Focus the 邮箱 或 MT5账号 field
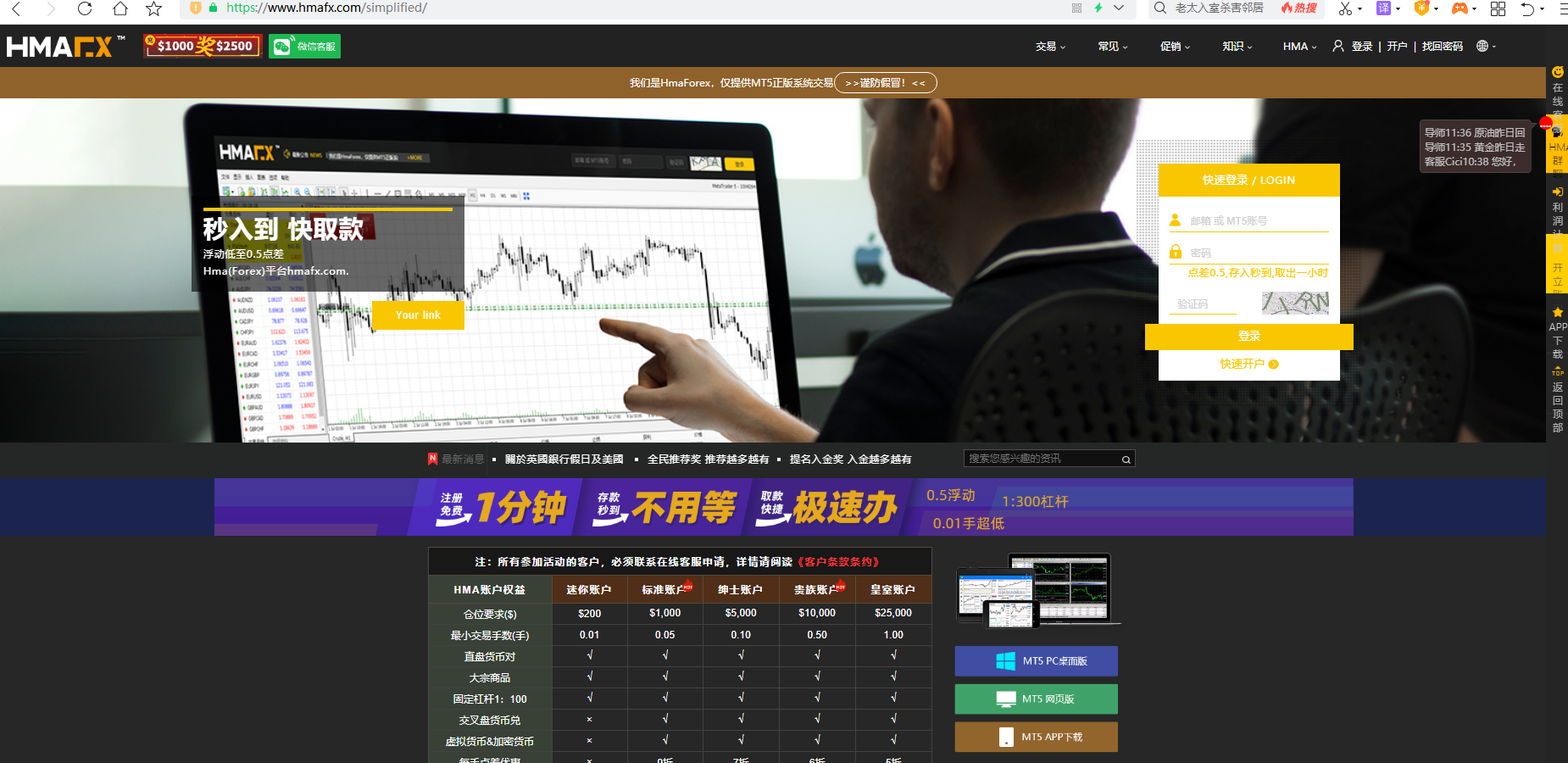This screenshot has width=1568, height=763. 1249,221
